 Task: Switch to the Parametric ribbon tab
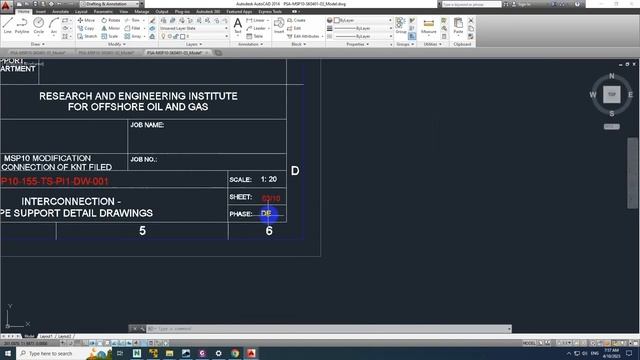point(103,11)
